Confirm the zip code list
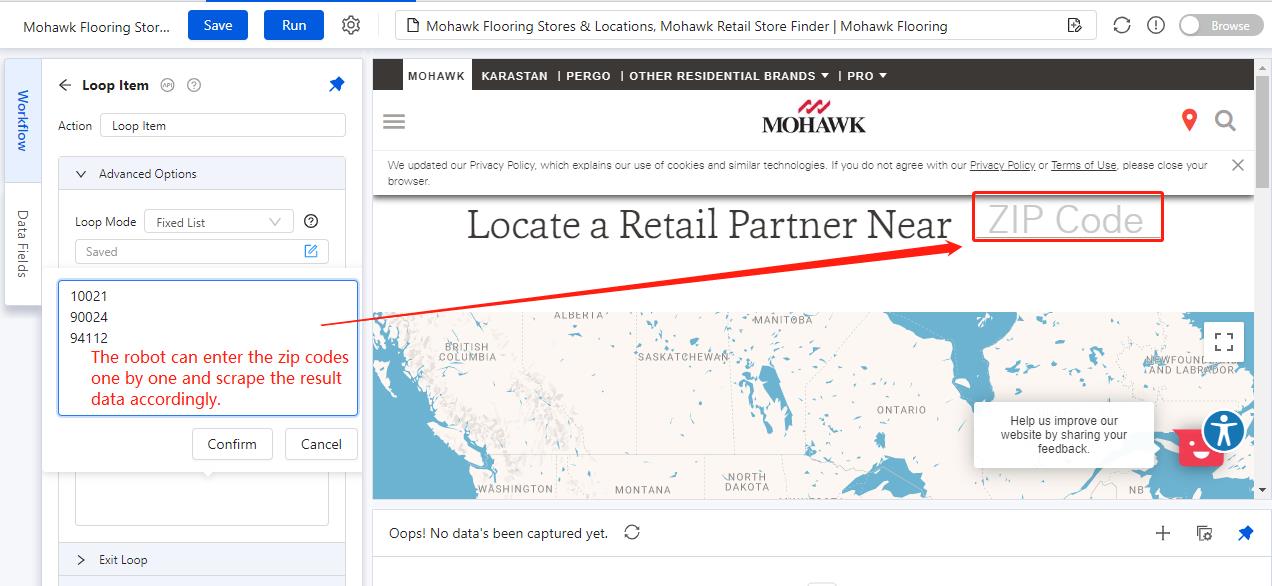 (232, 444)
